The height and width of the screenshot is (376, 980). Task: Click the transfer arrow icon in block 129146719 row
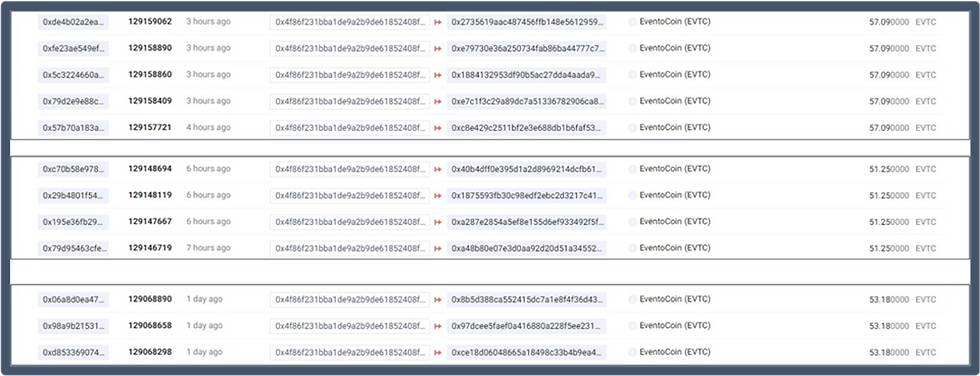pos(438,249)
